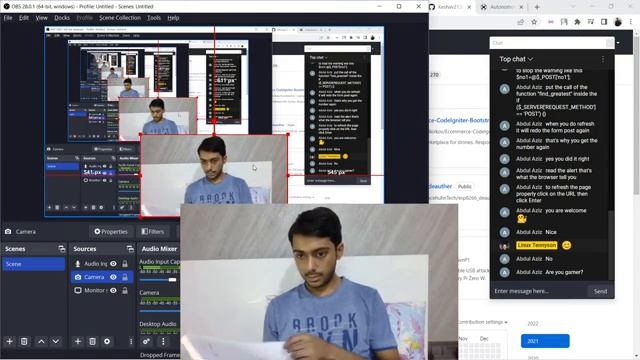This screenshot has height=360, width=640.
Task: Close the GitHub browser tab
Action: point(469,7)
